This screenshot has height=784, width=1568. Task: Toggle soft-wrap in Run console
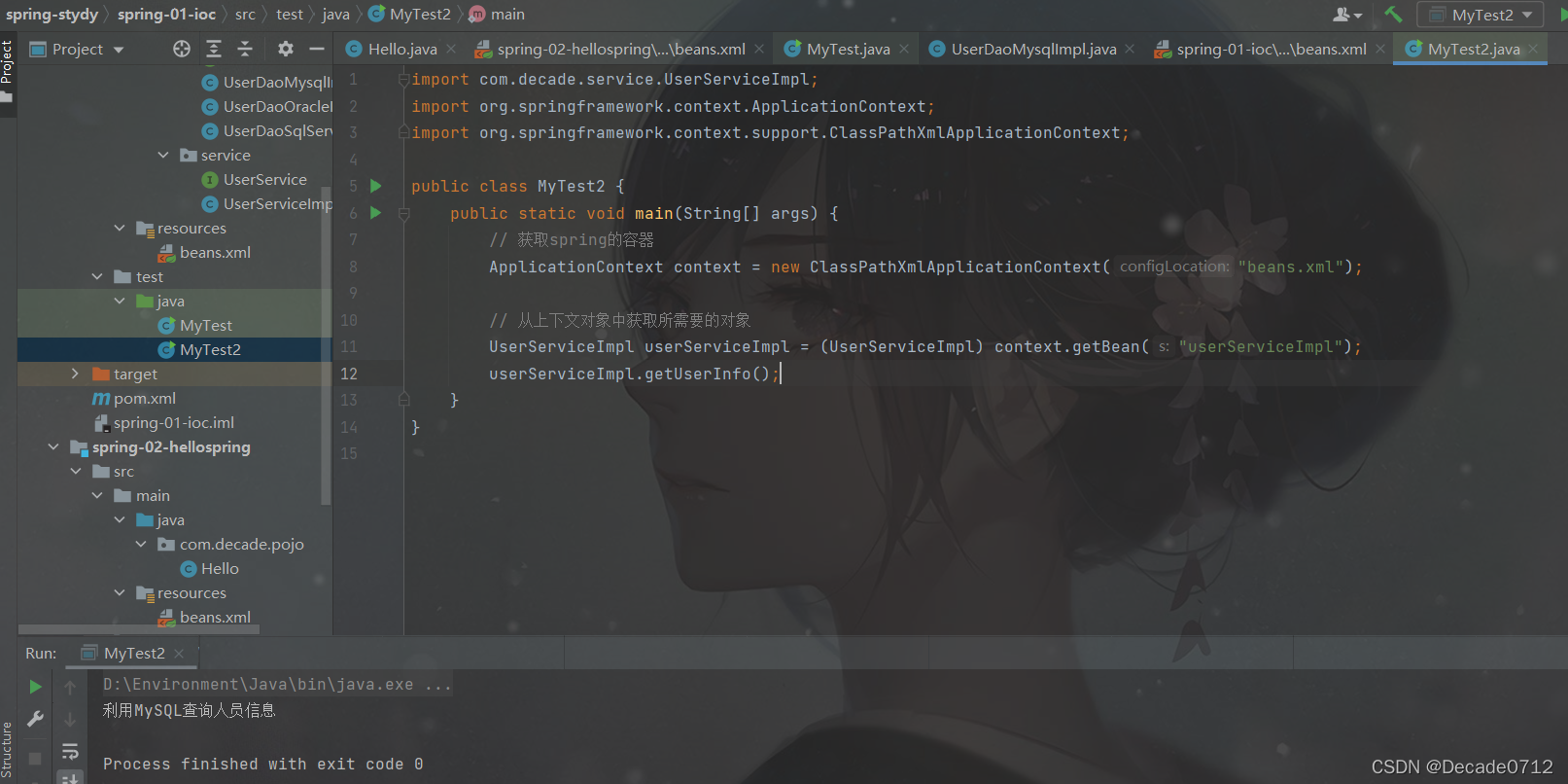[x=70, y=752]
